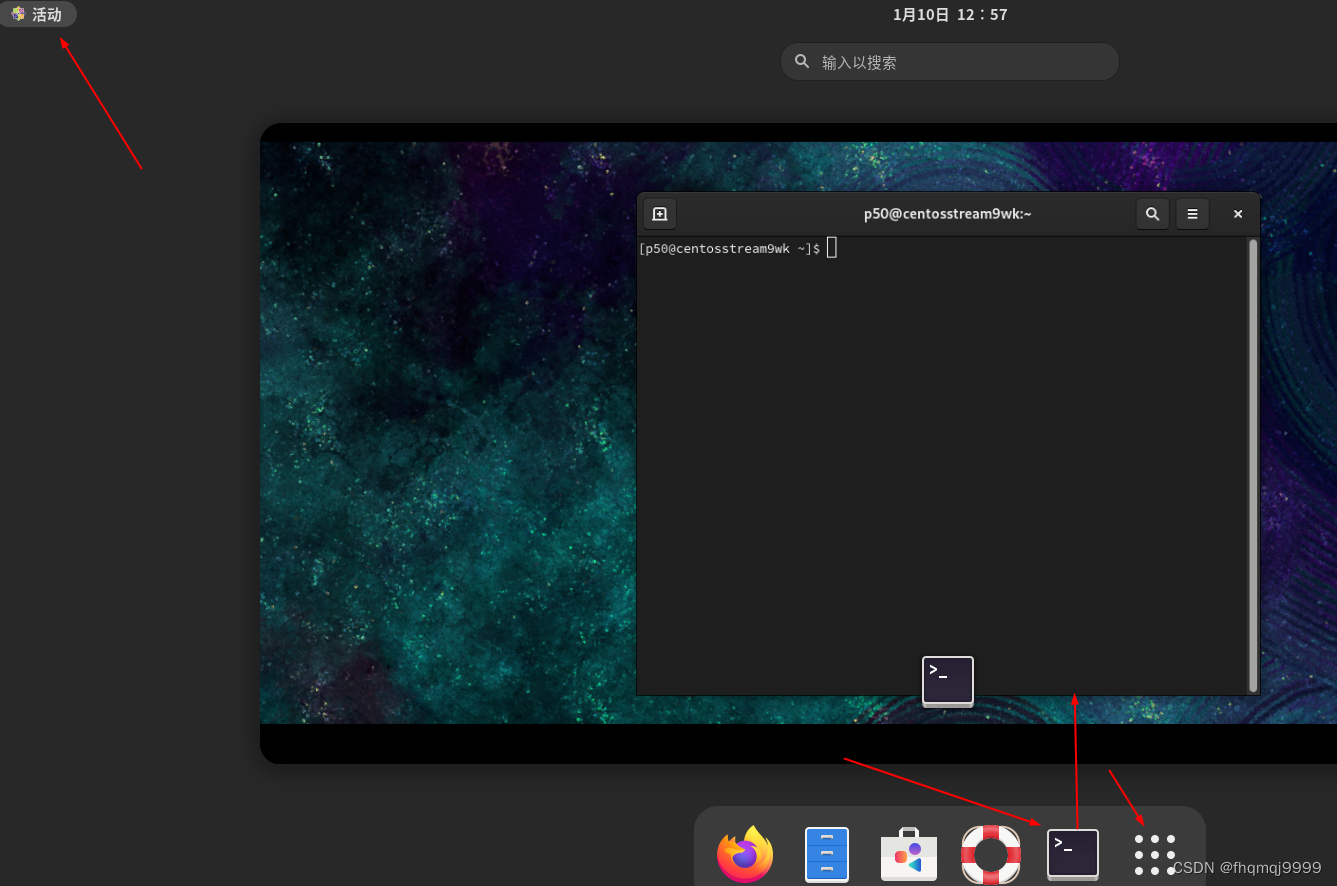The height and width of the screenshot is (886, 1337).
Task: Open a new terminal tab
Action: pos(659,213)
